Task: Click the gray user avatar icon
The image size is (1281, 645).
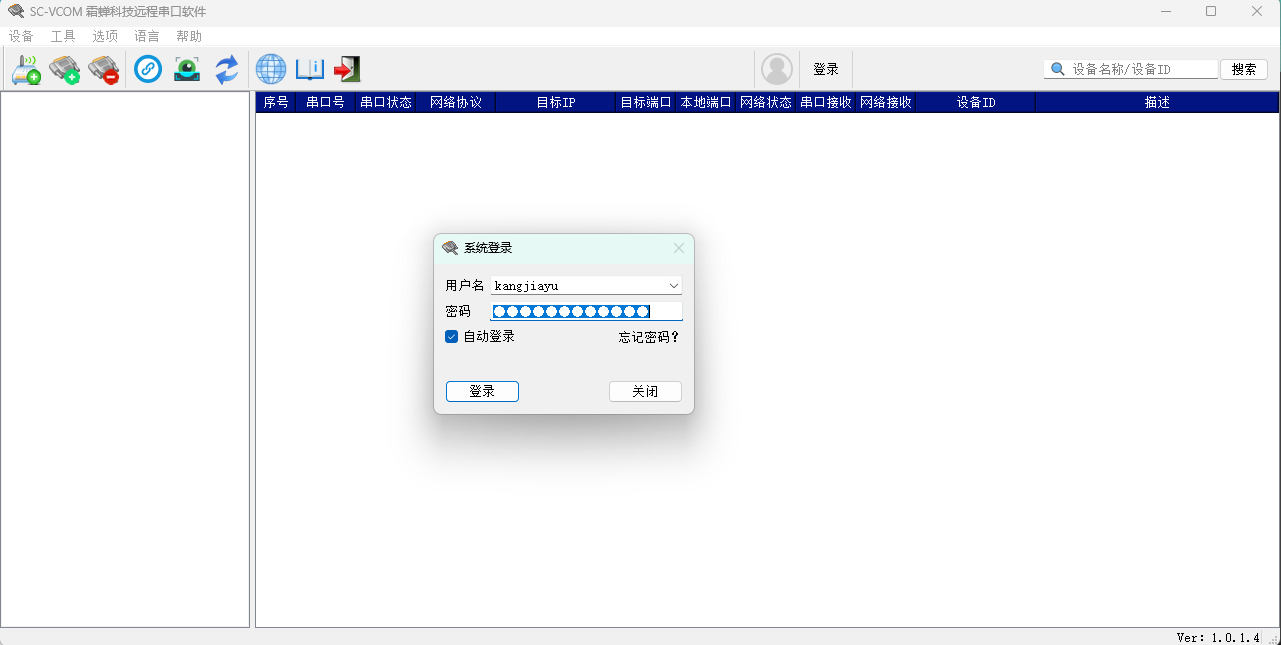Action: coord(777,69)
